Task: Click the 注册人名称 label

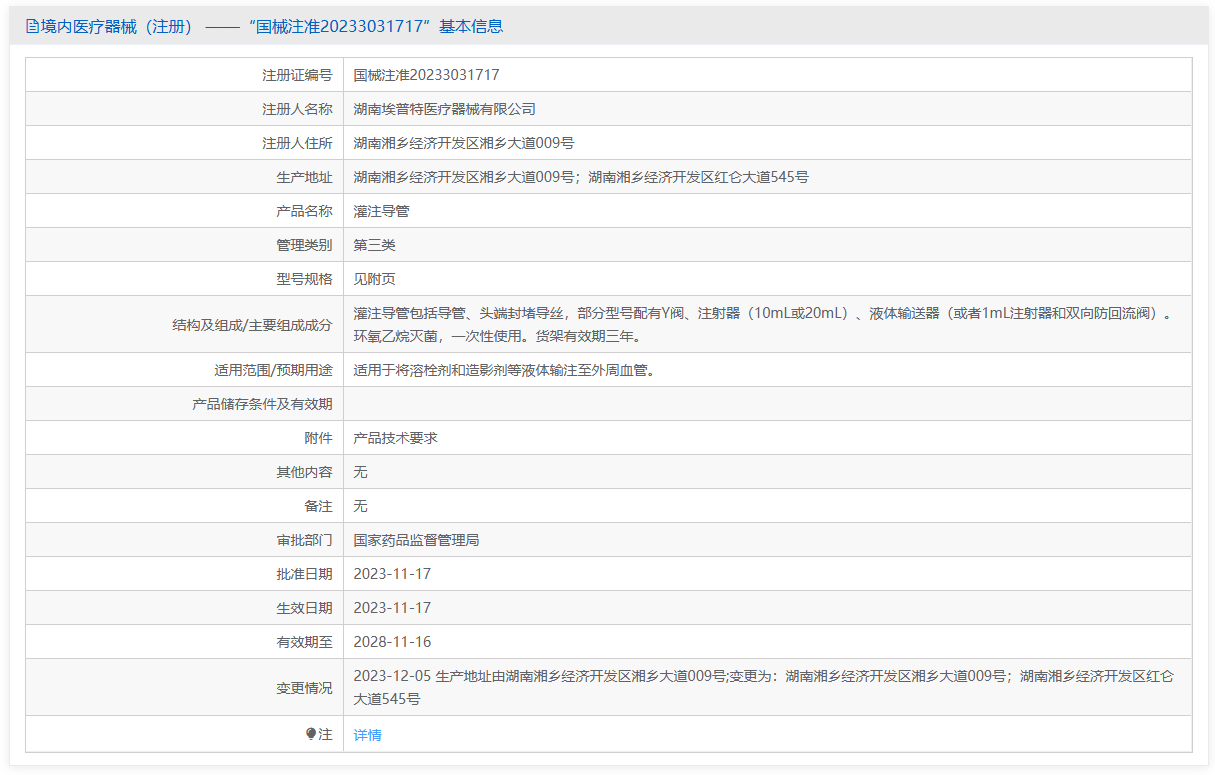Action: pos(297,109)
